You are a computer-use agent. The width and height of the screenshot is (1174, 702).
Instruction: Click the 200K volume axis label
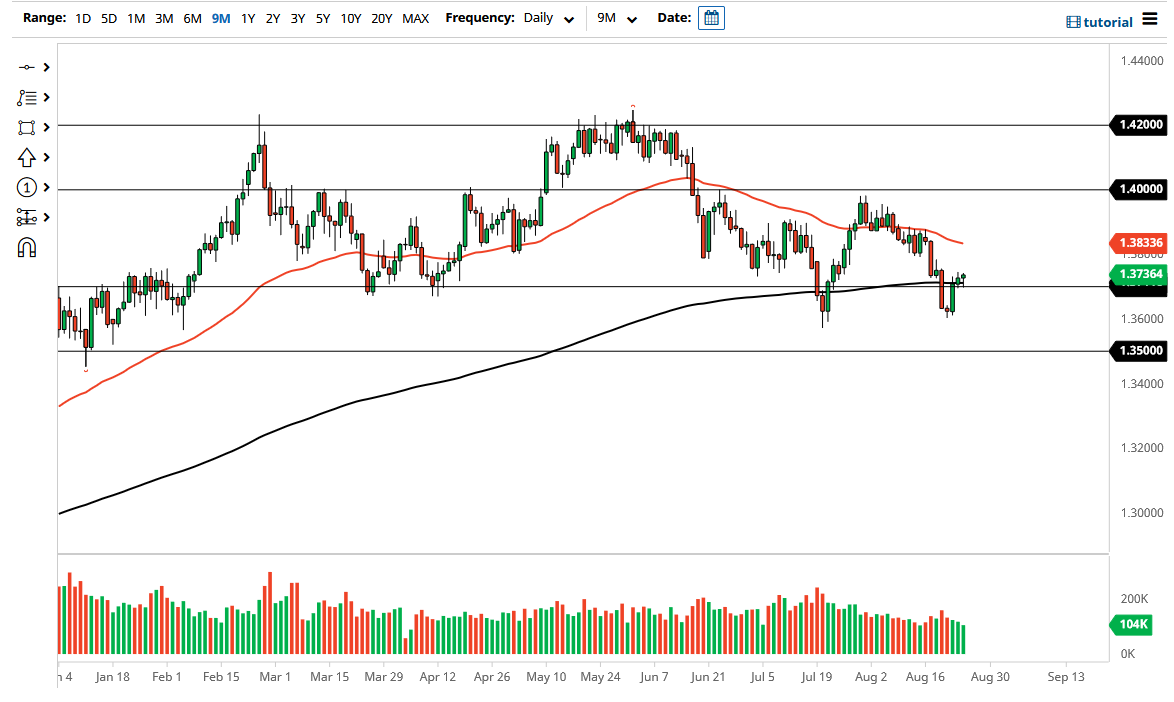(x=1134, y=599)
